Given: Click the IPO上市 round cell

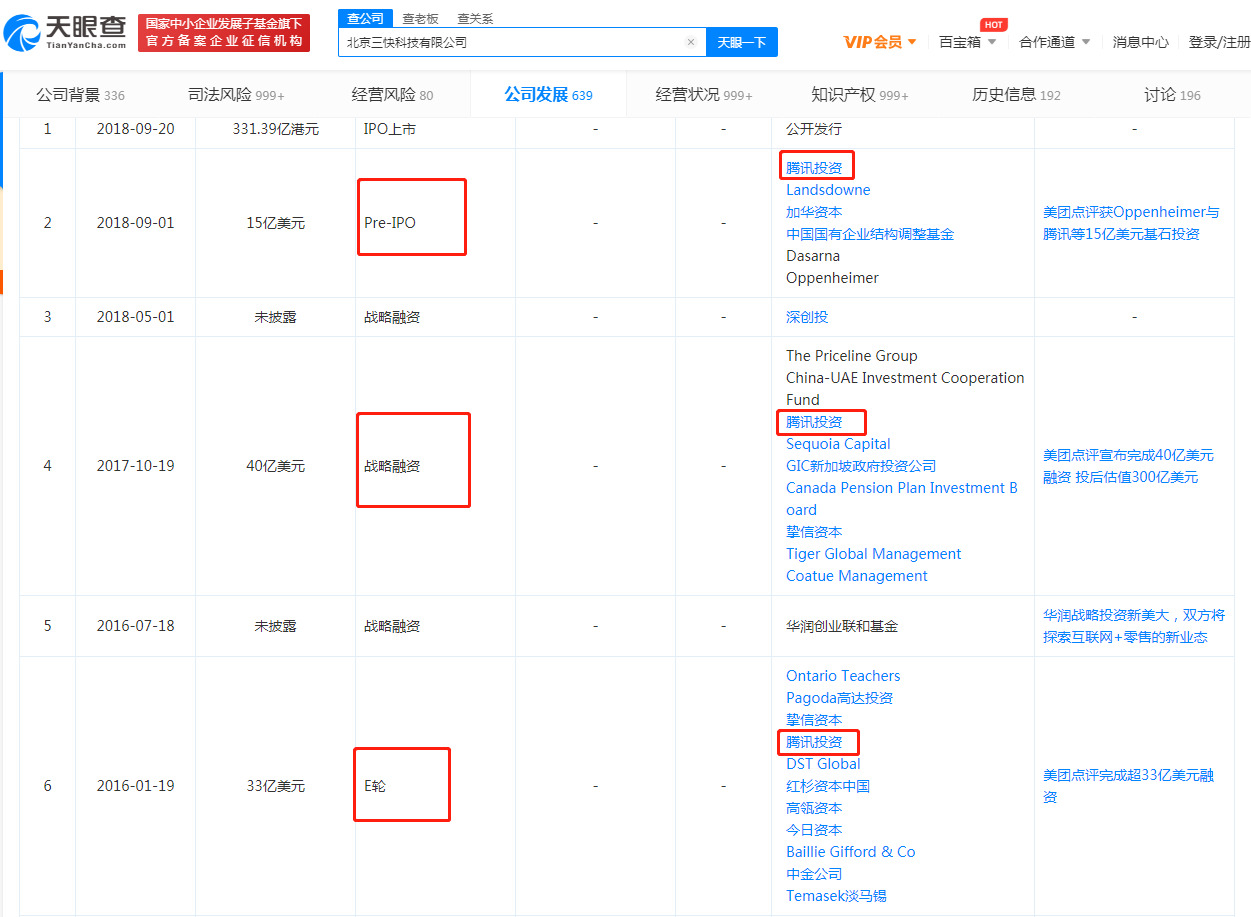Looking at the screenshot, I should coord(389,129).
